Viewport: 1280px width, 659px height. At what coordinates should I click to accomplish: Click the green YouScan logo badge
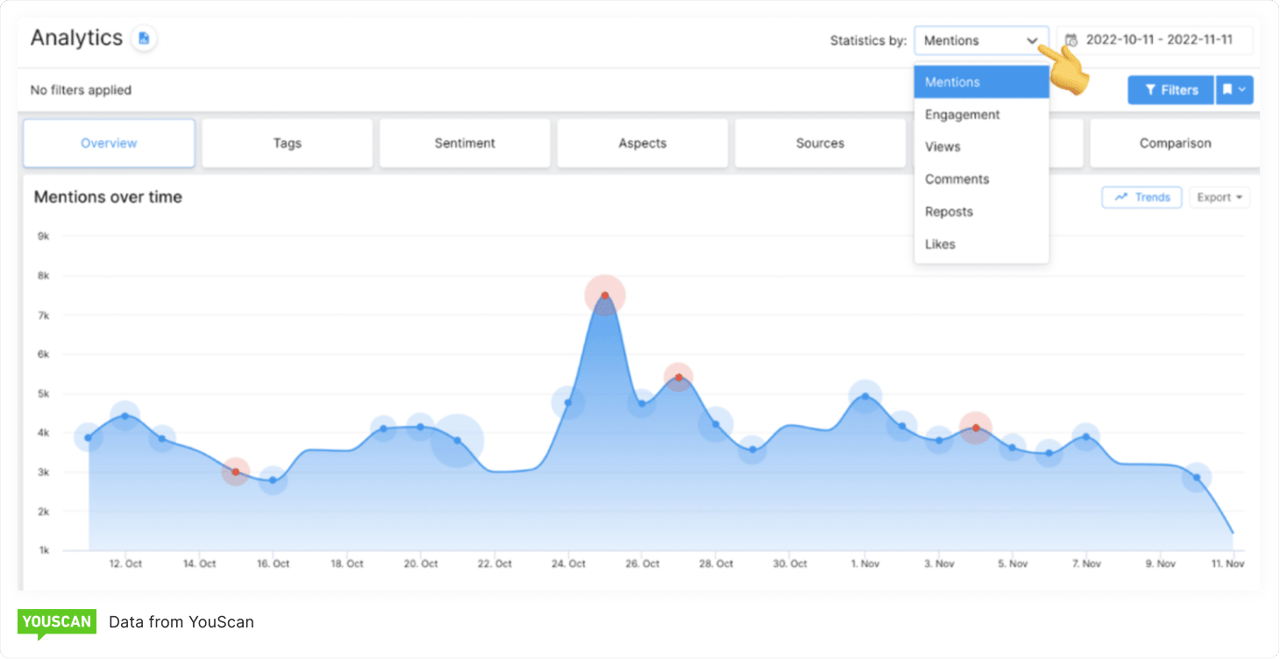point(57,621)
